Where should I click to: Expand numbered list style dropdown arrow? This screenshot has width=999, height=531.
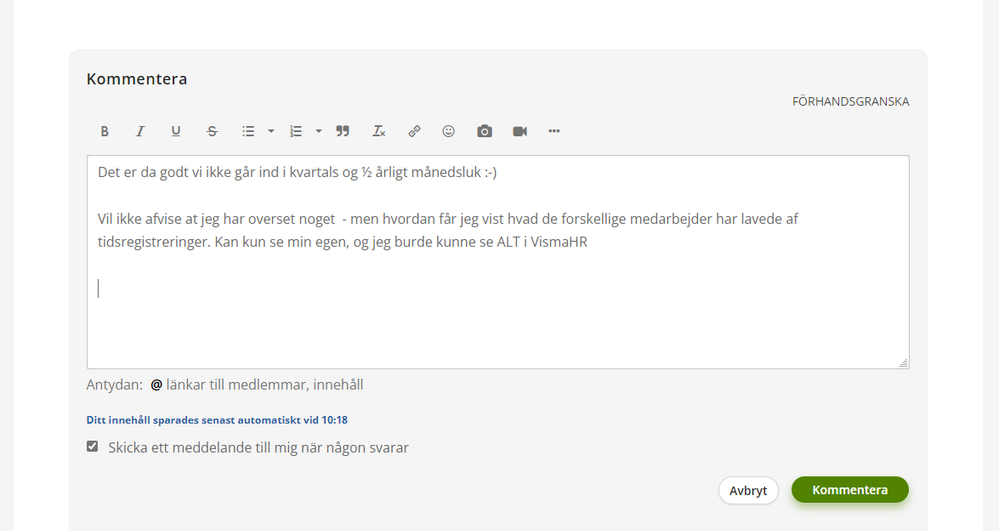click(319, 131)
